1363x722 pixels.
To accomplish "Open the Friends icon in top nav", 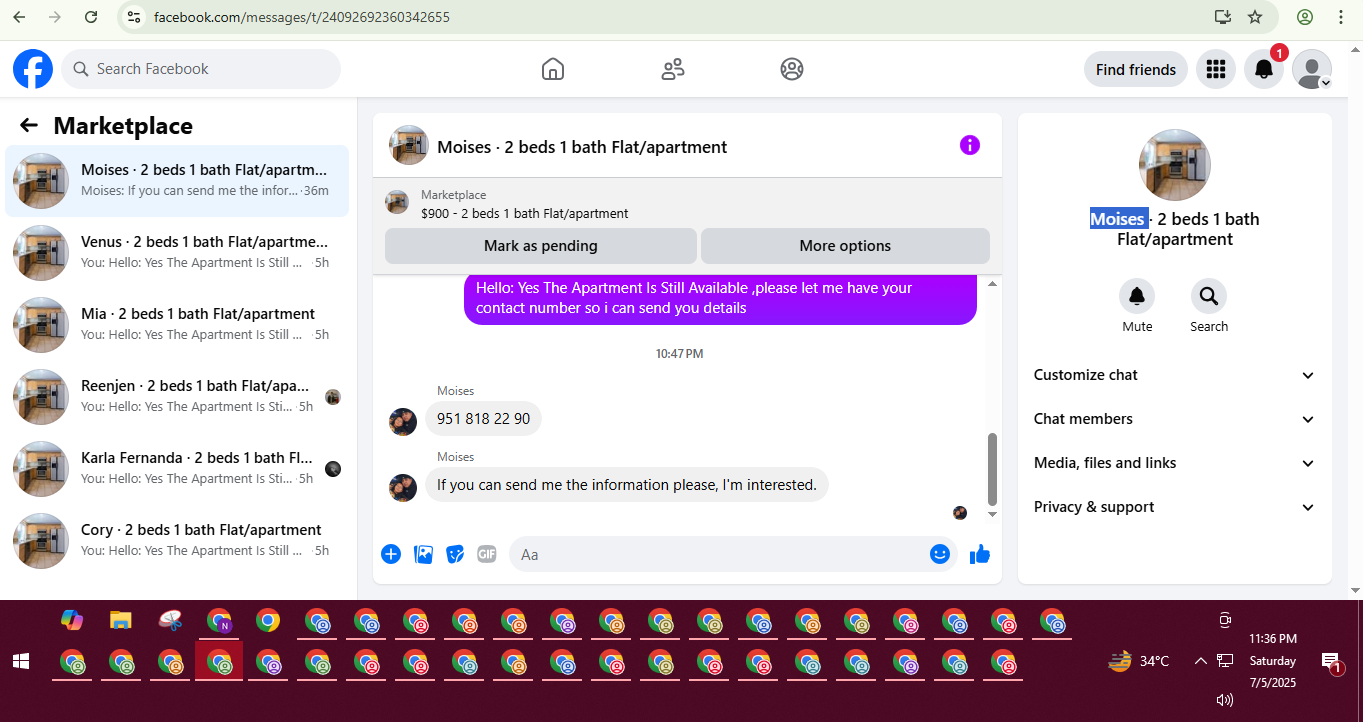I will pyautogui.click(x=673, y=69).
